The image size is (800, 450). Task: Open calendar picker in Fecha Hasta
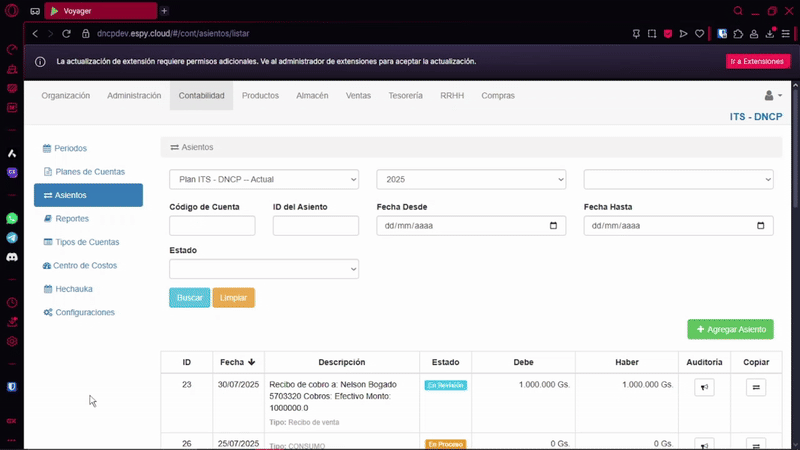tap(761, 226)
